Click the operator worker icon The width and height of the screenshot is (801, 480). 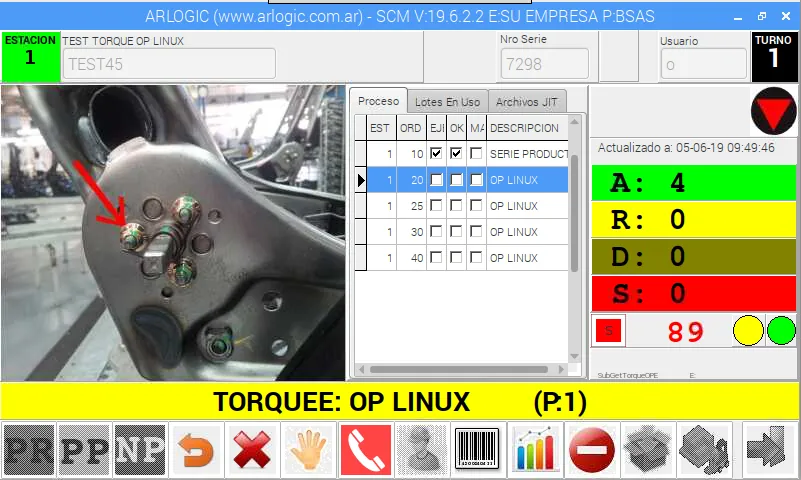(421, 450)
